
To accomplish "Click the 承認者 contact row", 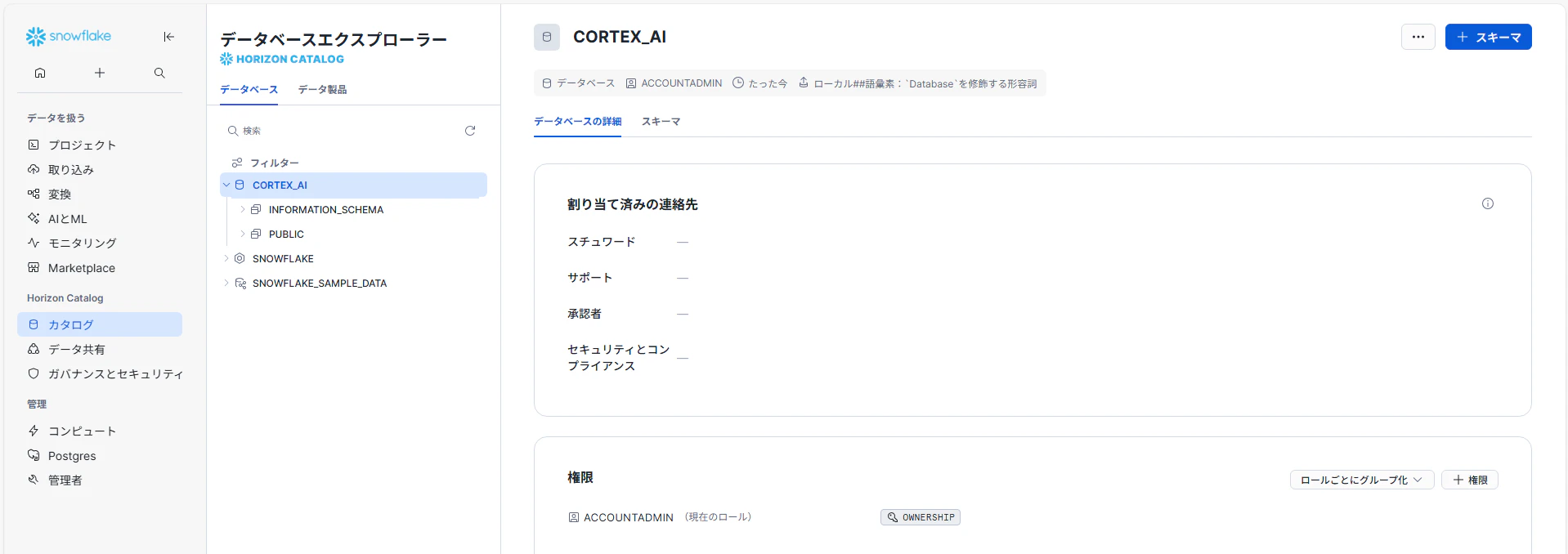I will [628, 314].
